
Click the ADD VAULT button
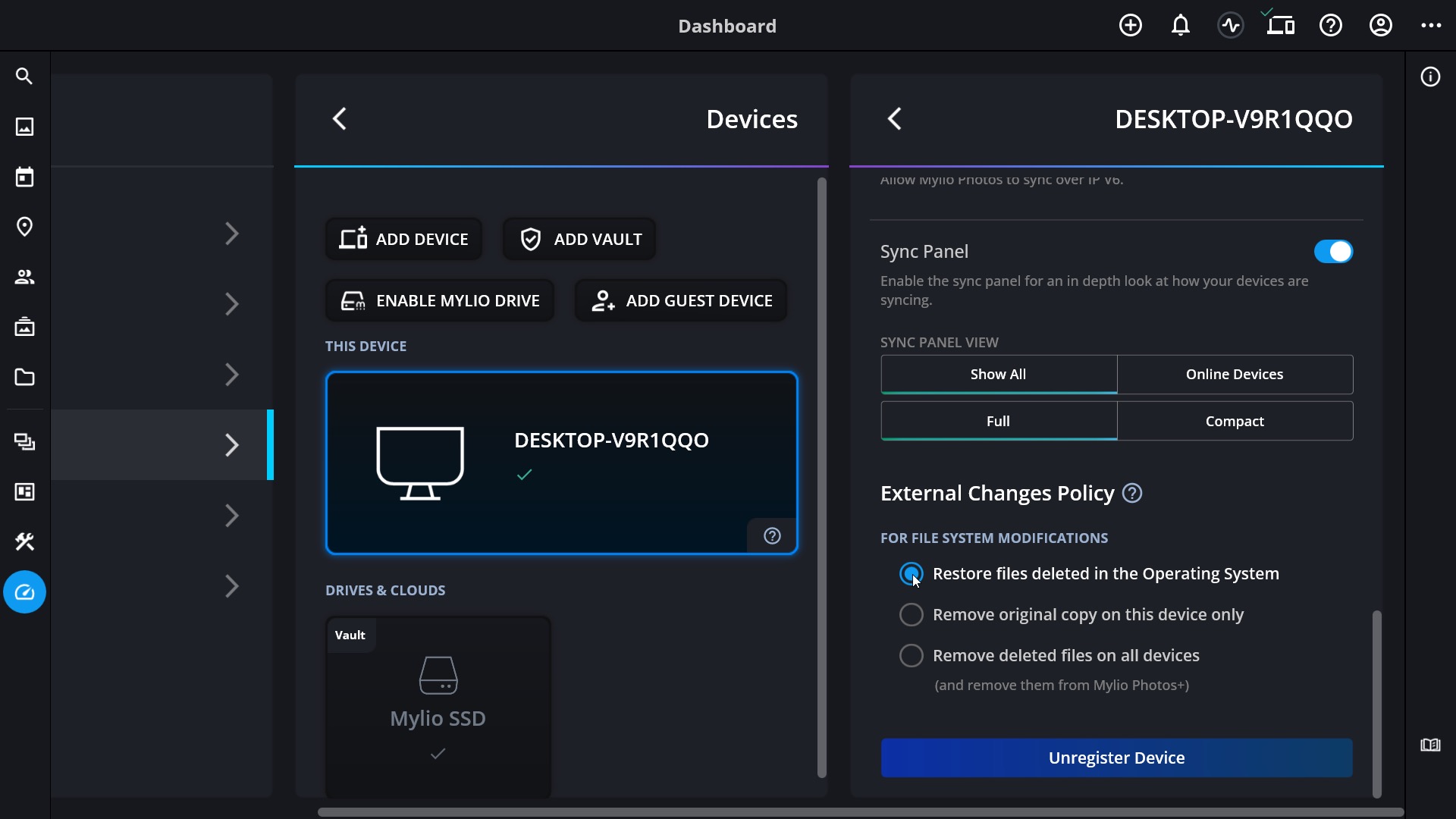click(x=579, y=240)
